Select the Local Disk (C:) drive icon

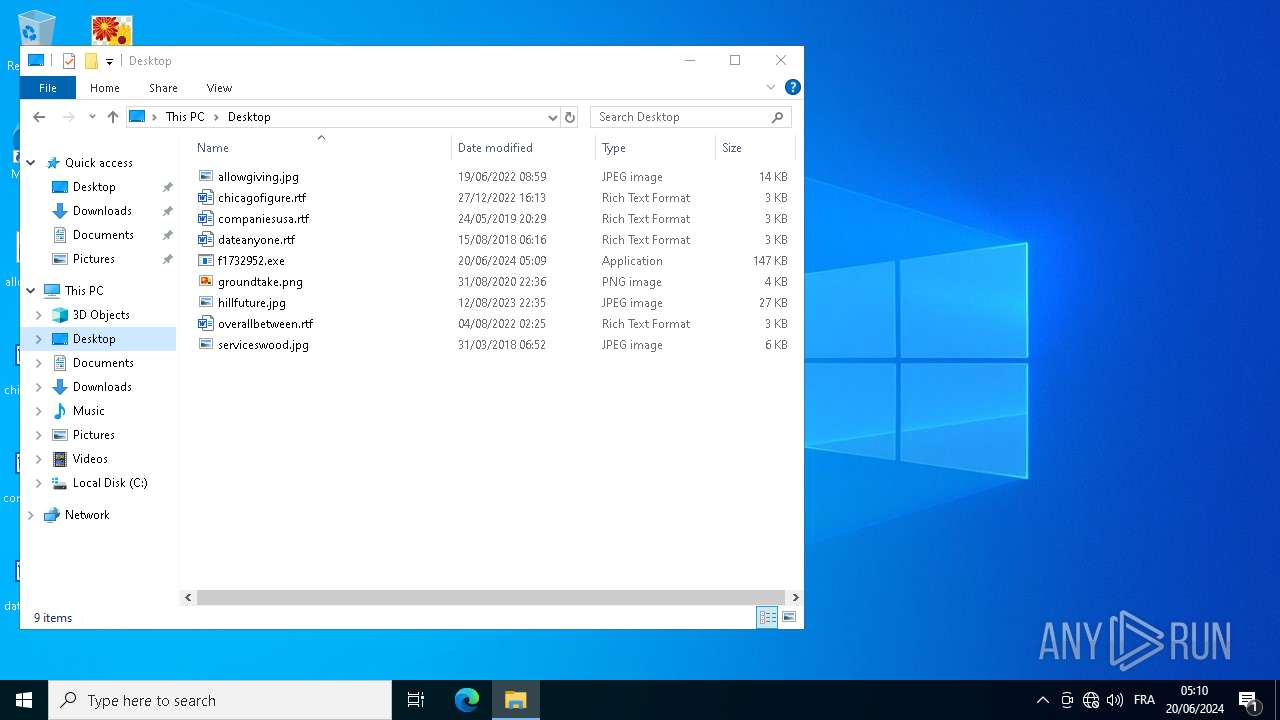point(60,483)
